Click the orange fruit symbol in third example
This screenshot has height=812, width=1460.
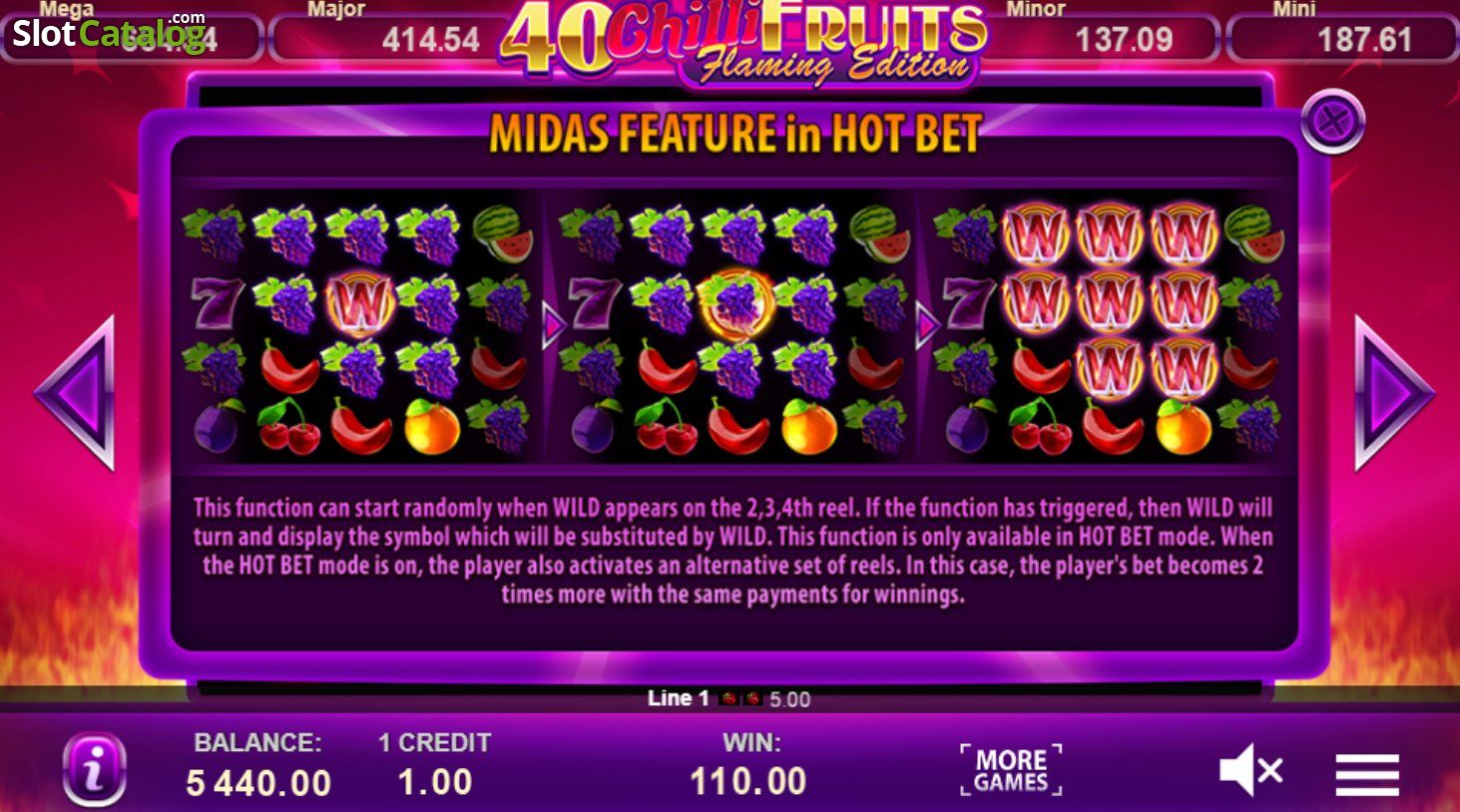(x=1184, y=427)
